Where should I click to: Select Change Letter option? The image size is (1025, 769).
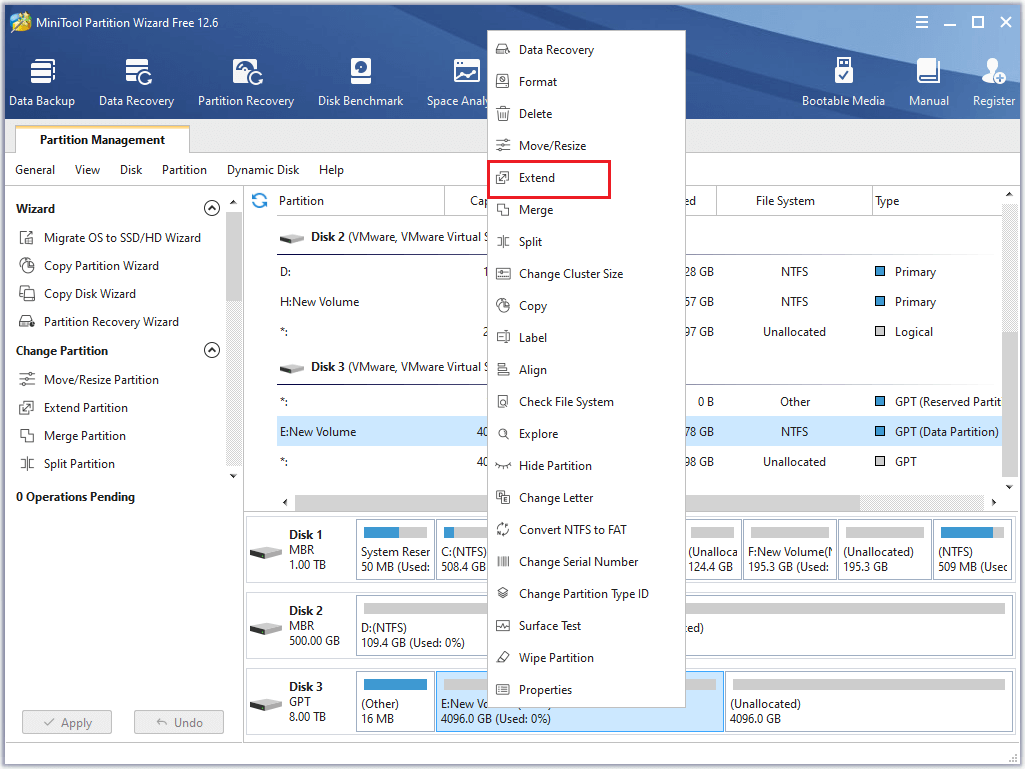586,498
